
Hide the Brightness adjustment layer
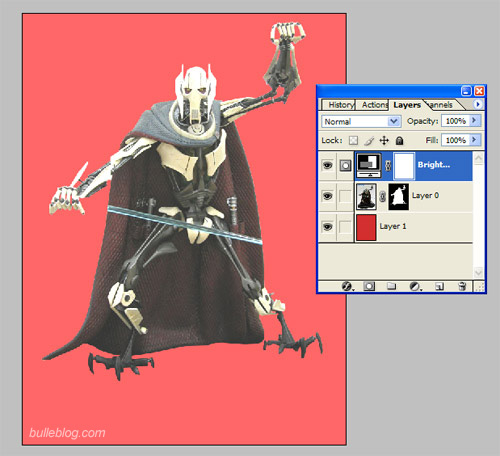(x=327, y=165)
